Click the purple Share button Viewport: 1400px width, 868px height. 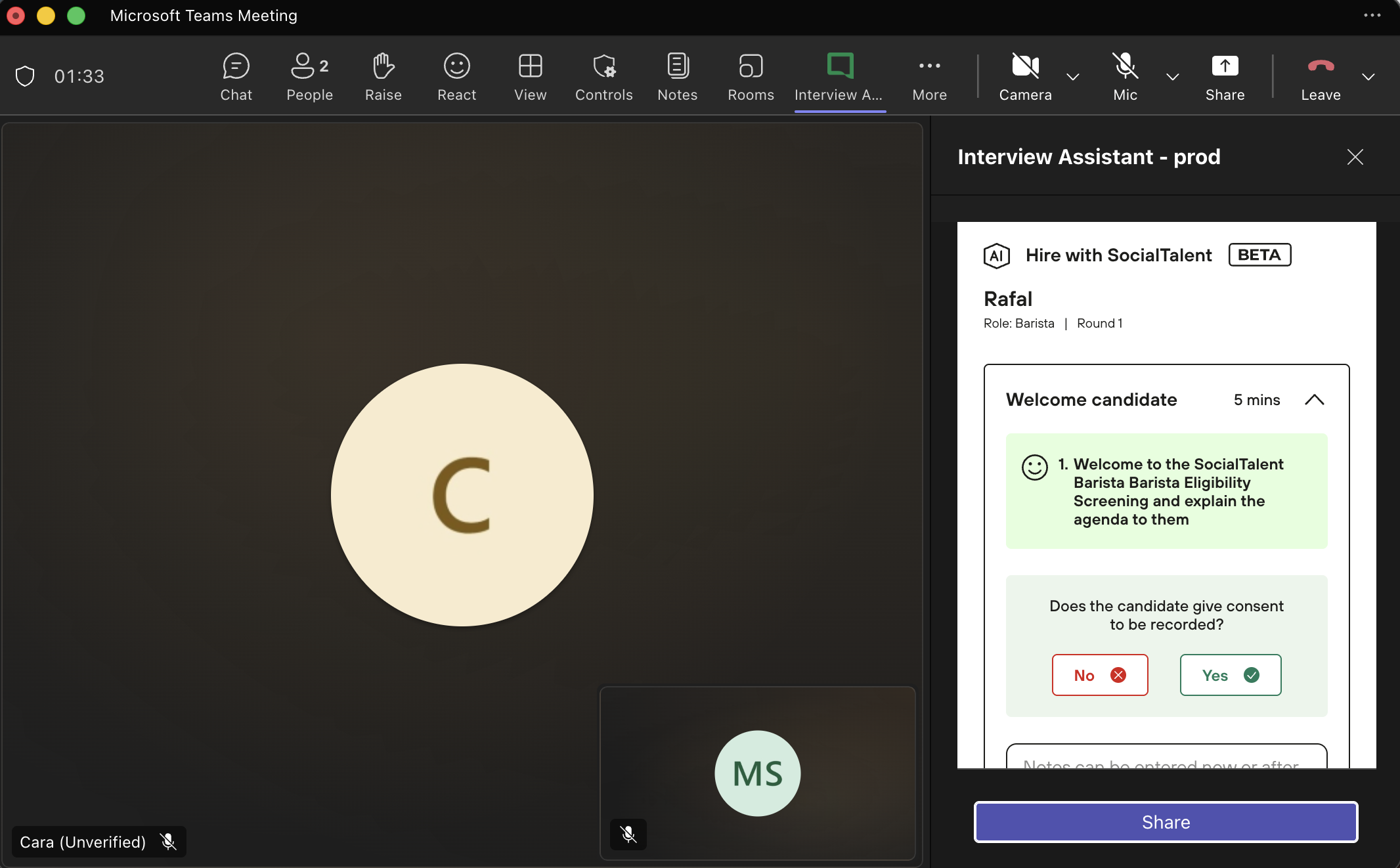(x=1166, y=822)
